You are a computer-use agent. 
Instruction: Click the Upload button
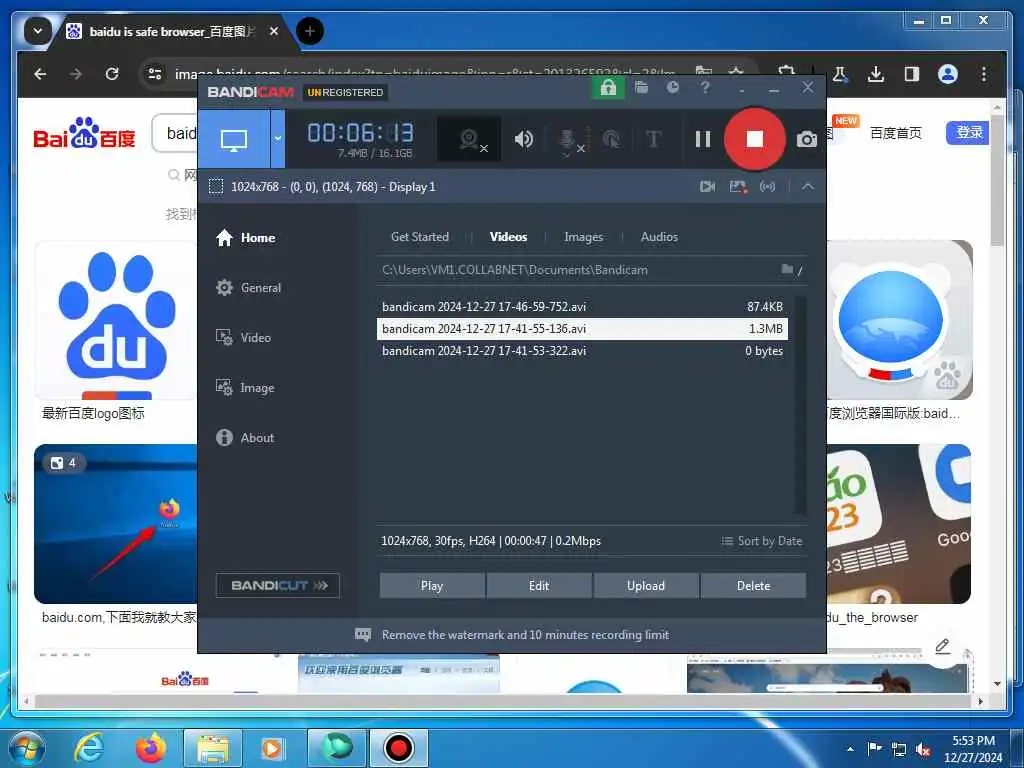coord(646,586)
